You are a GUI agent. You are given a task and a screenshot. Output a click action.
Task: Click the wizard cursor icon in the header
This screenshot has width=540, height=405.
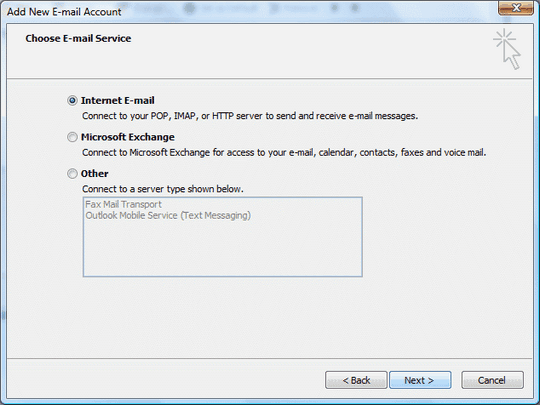507,50
